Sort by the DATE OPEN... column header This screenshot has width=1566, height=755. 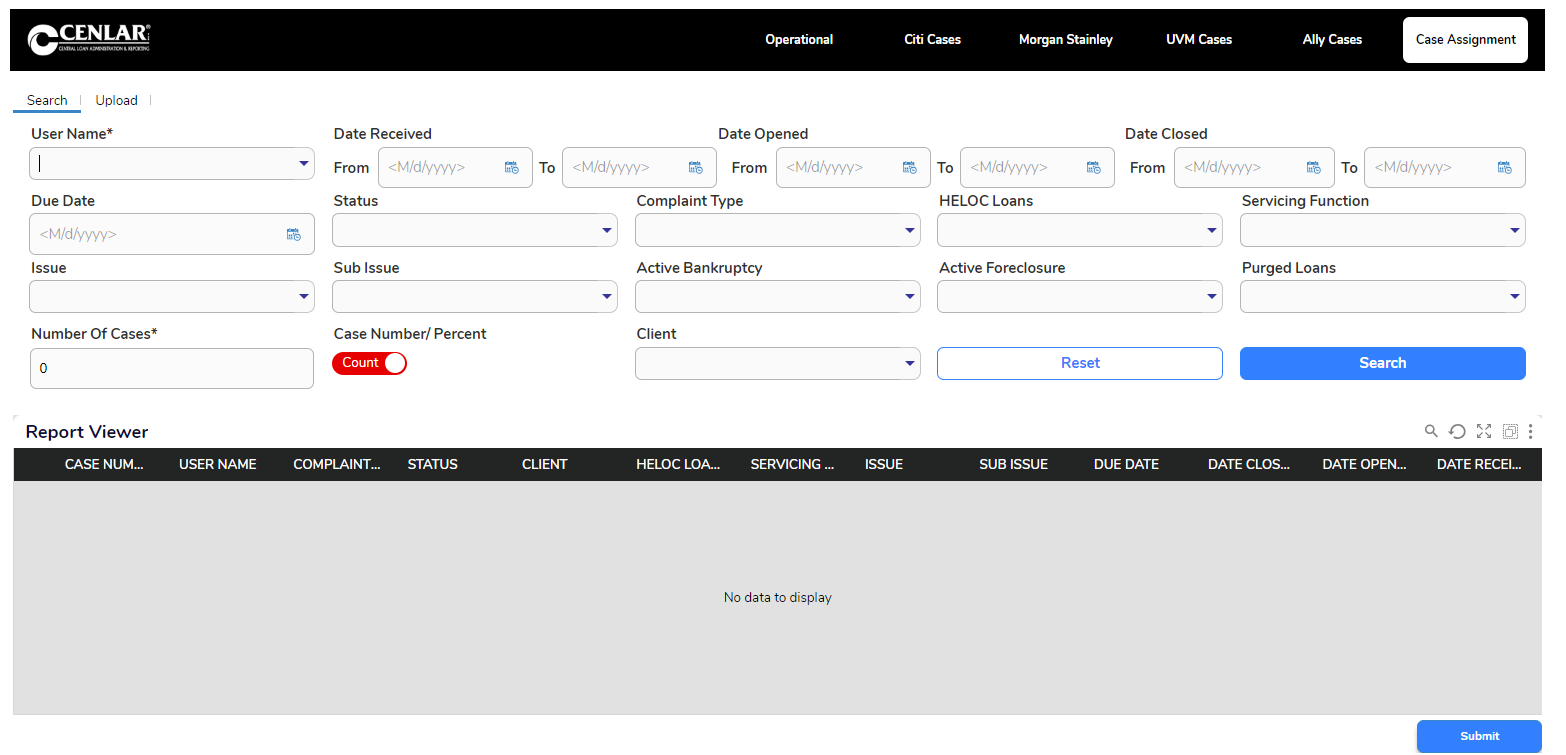tap(1364, 465)
